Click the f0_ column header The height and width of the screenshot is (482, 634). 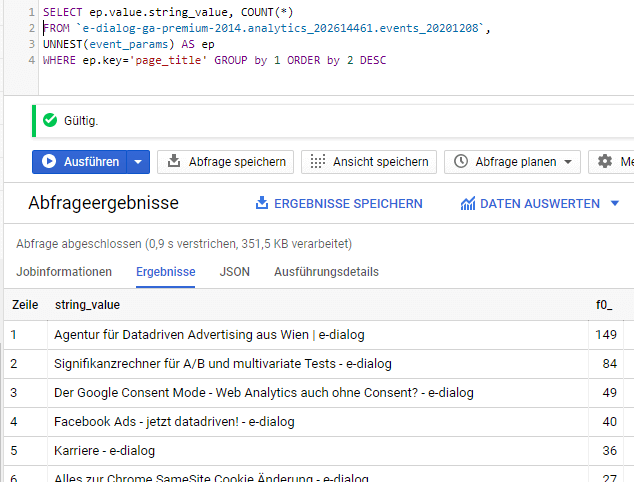(603, 304)
